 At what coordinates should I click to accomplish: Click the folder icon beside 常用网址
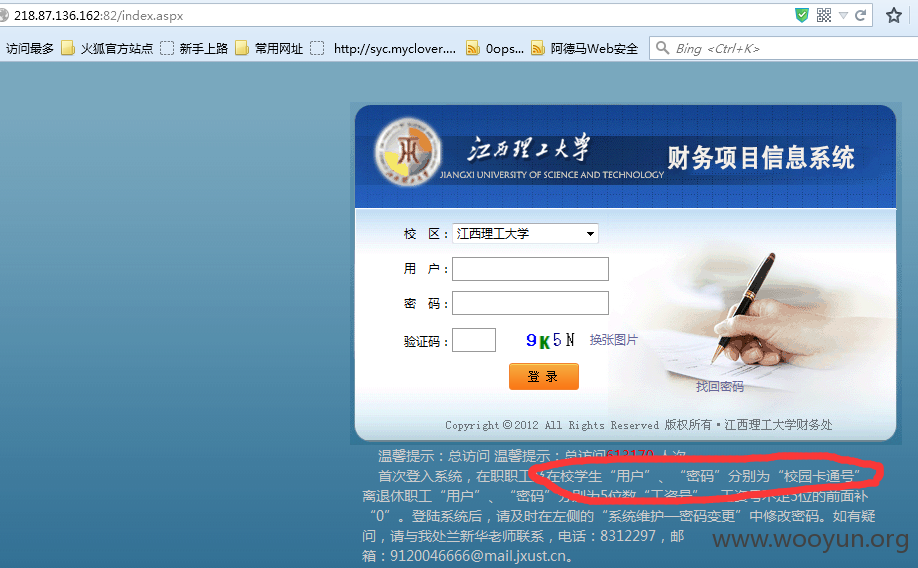tap(242, 48)
